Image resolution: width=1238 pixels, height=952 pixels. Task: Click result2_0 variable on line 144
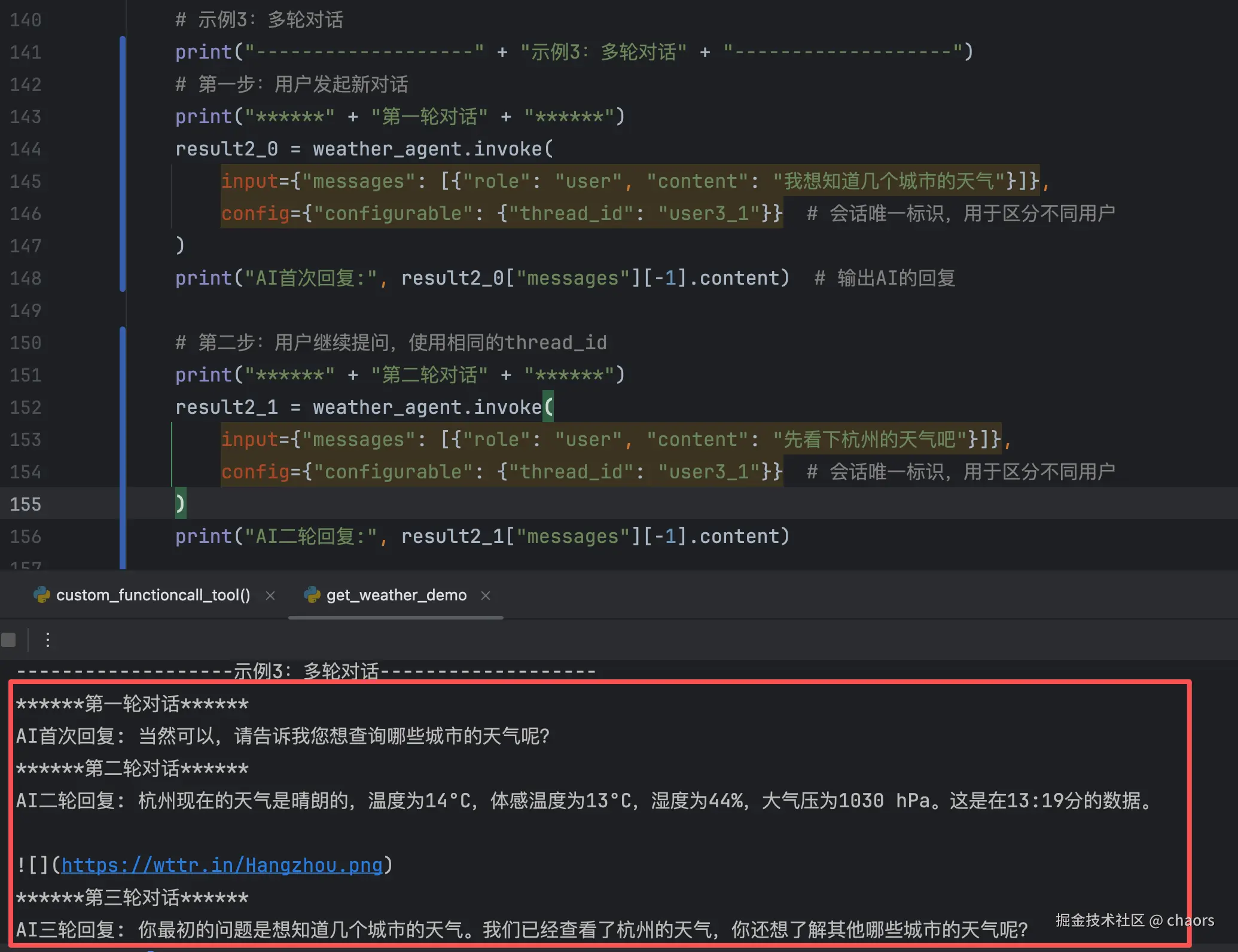click(226, 149)
